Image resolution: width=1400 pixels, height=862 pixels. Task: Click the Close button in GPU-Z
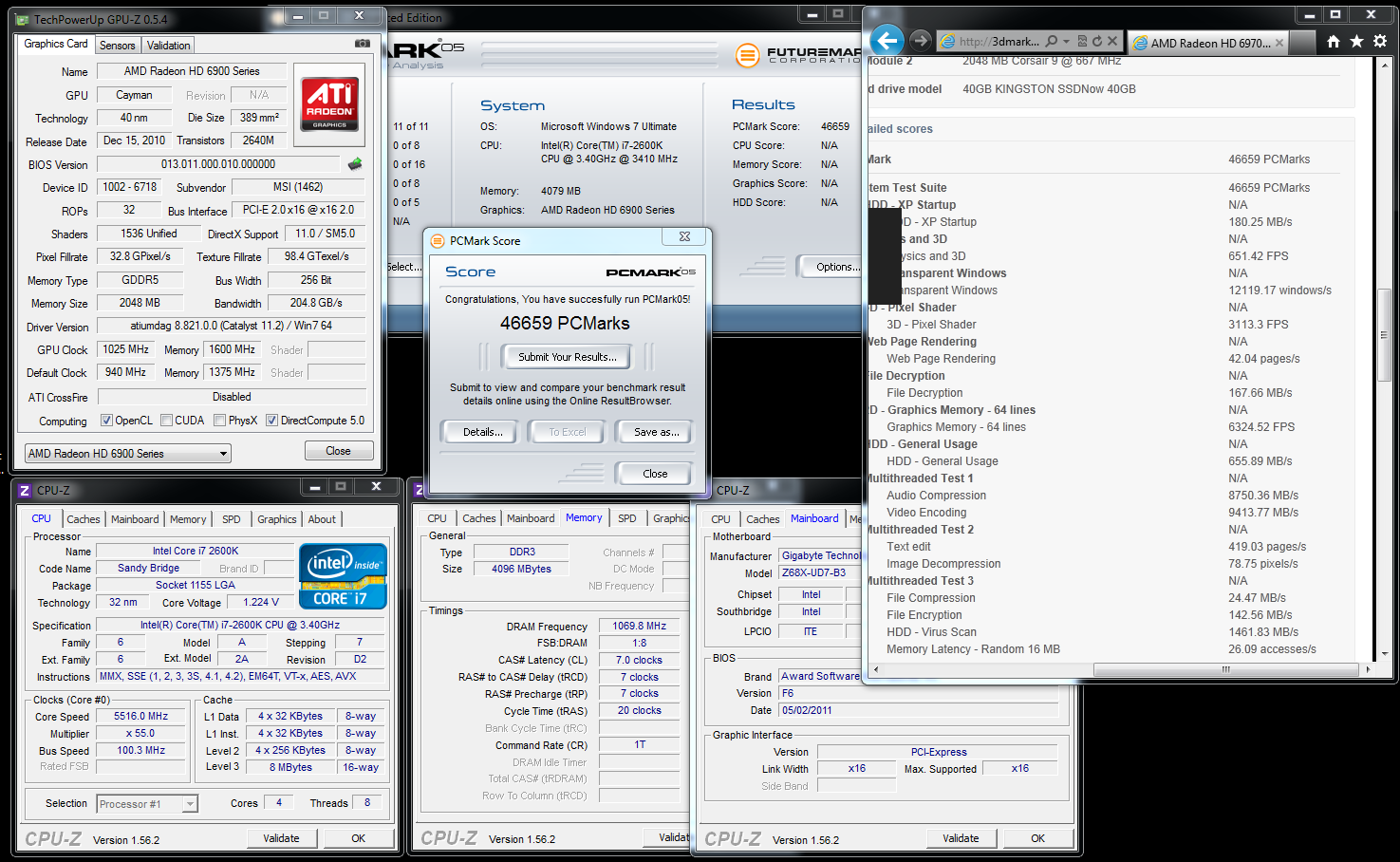[x=338, y=451]
